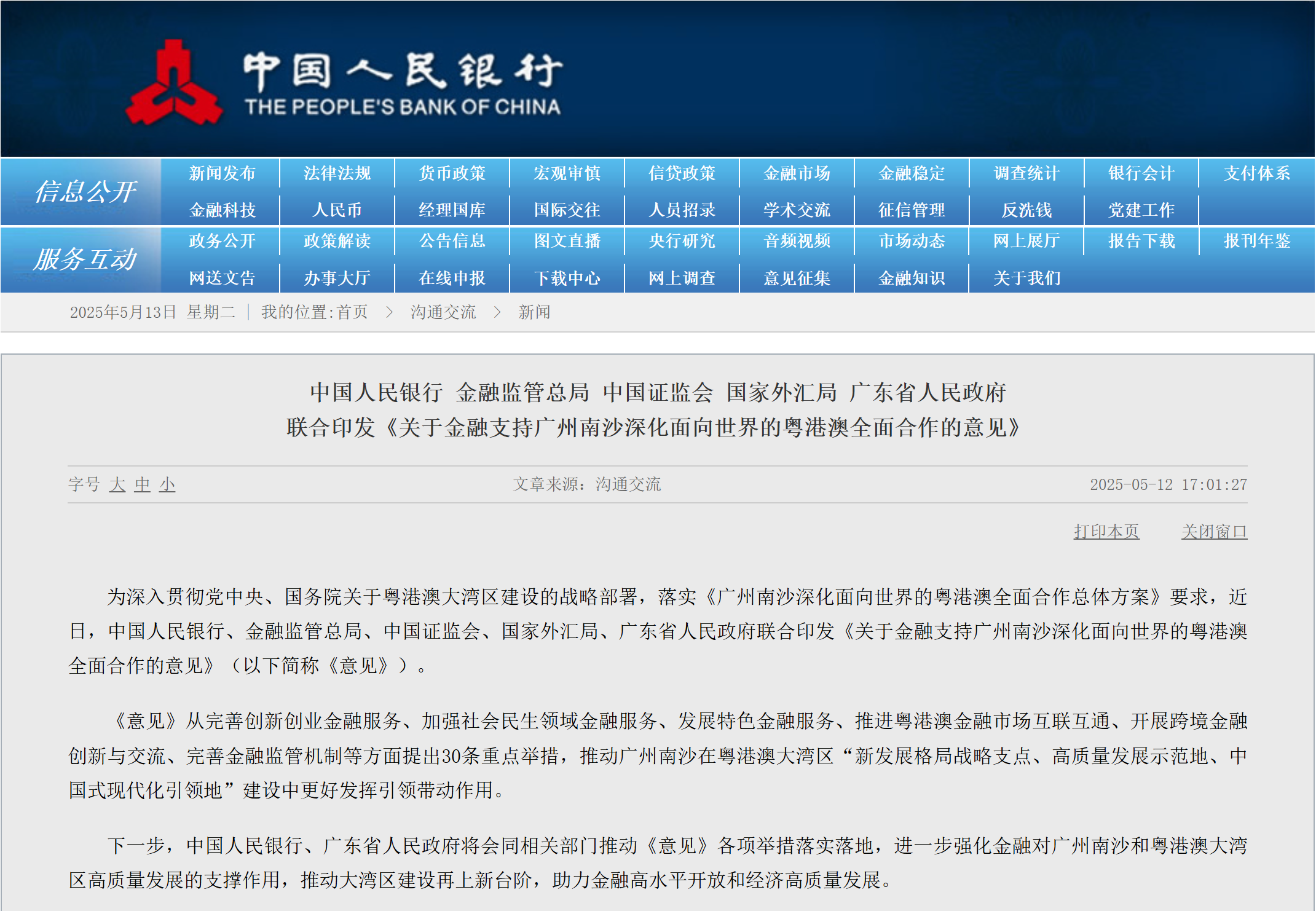Viewport: 1316px width, 911px height.
Task: Click 沟通交流 breadcrumb link
Action: pos(443,312)
